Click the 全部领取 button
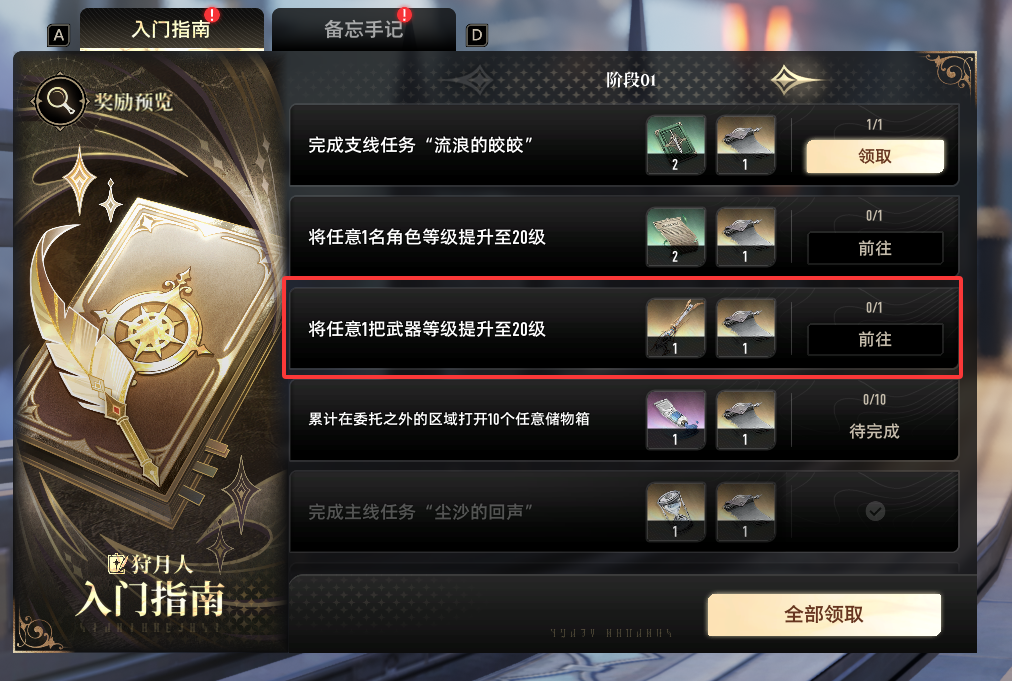 [x=824, y=615]
